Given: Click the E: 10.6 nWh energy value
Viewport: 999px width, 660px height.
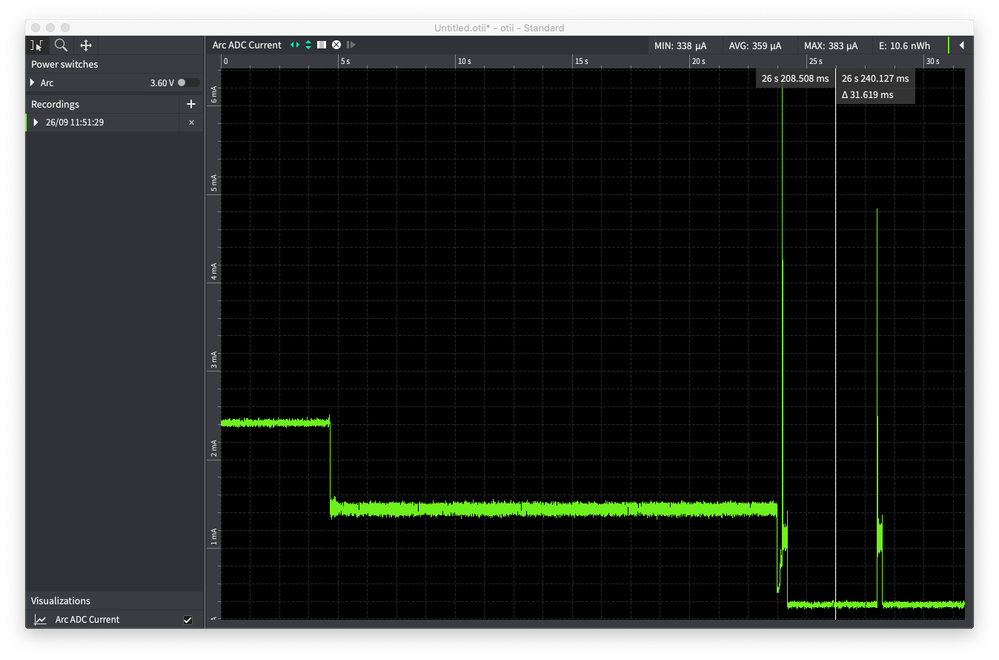Looking at the screenshot, I should click(904, 46).
